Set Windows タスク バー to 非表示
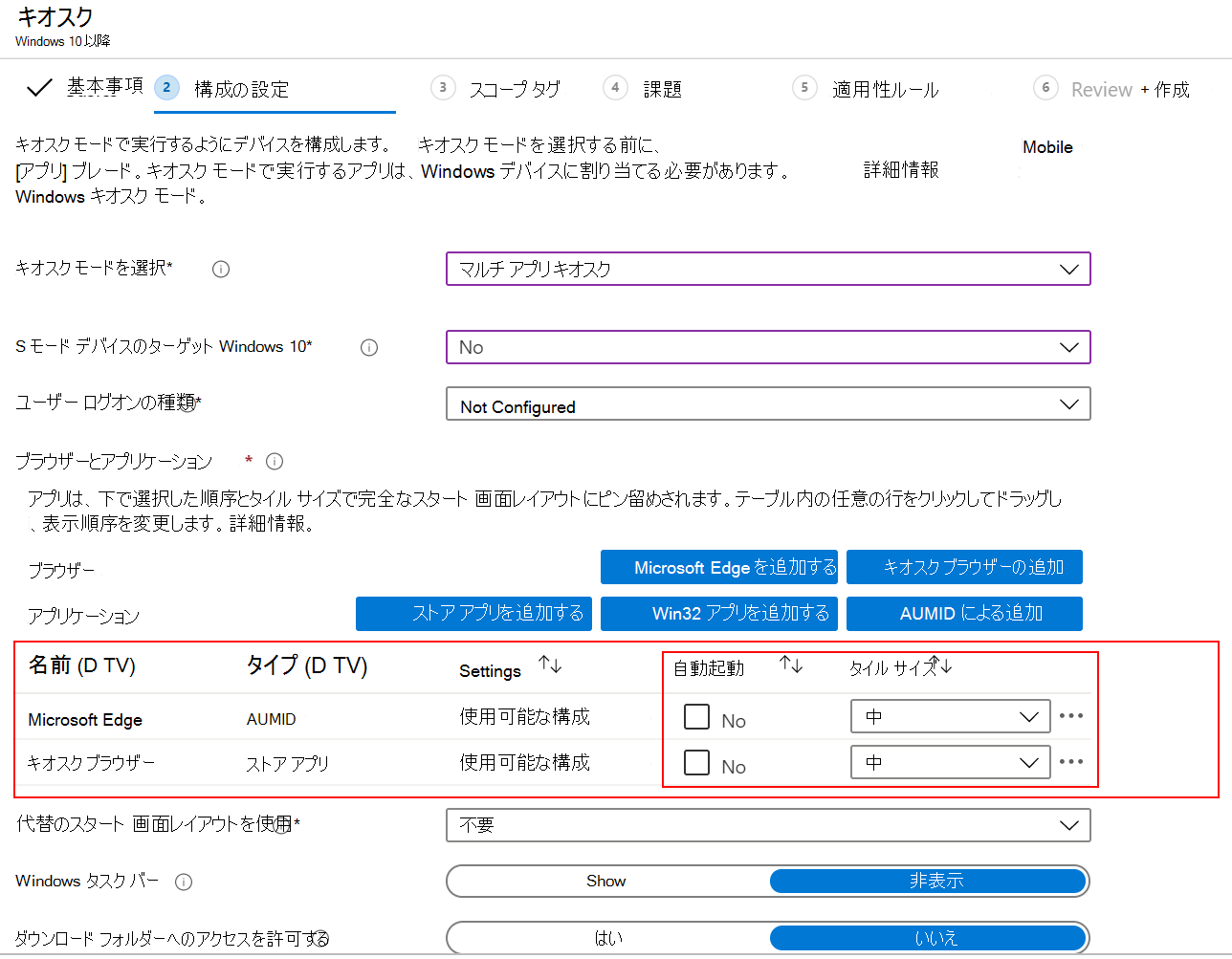Image resolution: width=1232 pixels, height=959 pixels. [928, 882]
